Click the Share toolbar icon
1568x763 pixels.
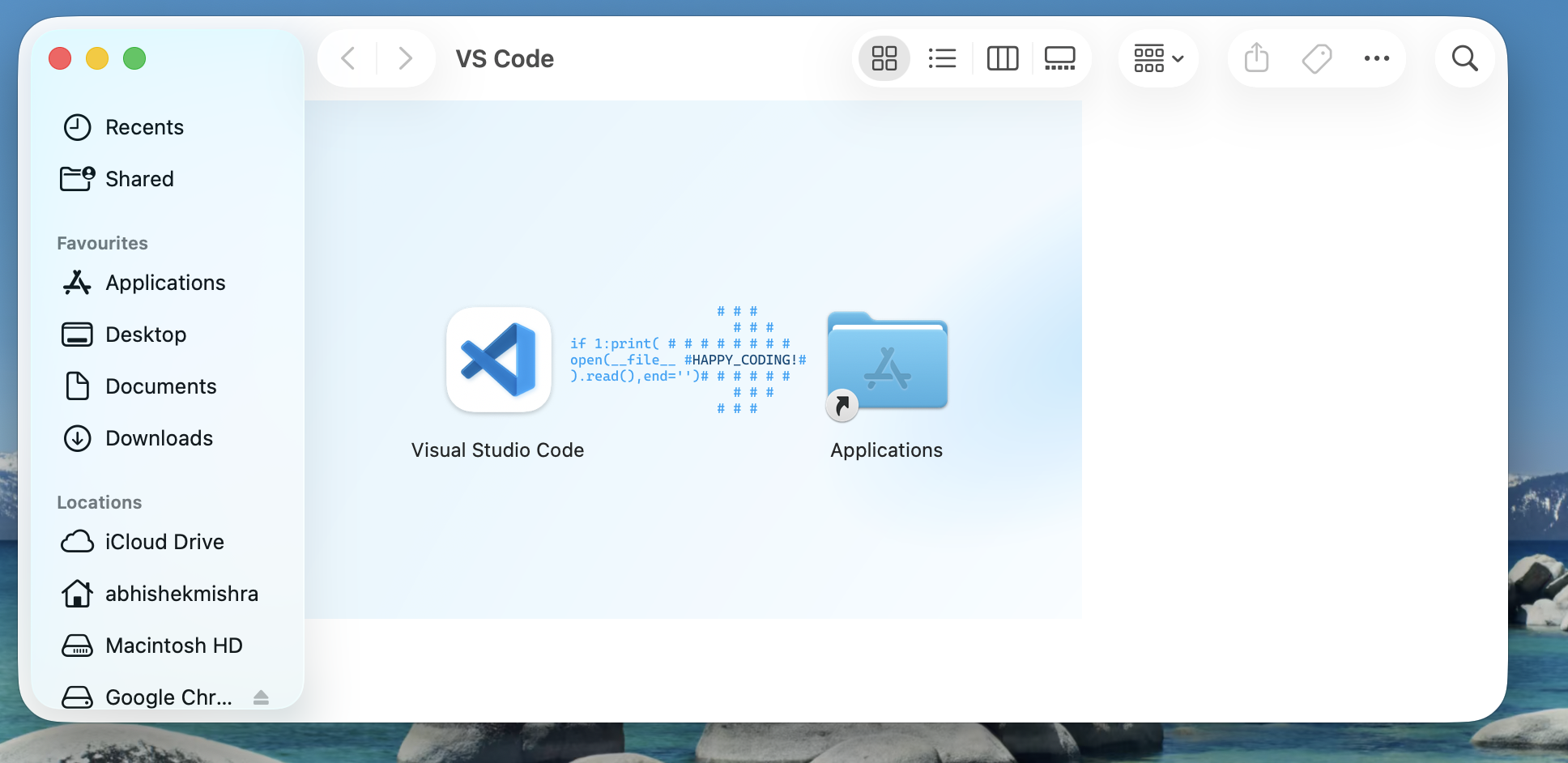coord(1256,58)
